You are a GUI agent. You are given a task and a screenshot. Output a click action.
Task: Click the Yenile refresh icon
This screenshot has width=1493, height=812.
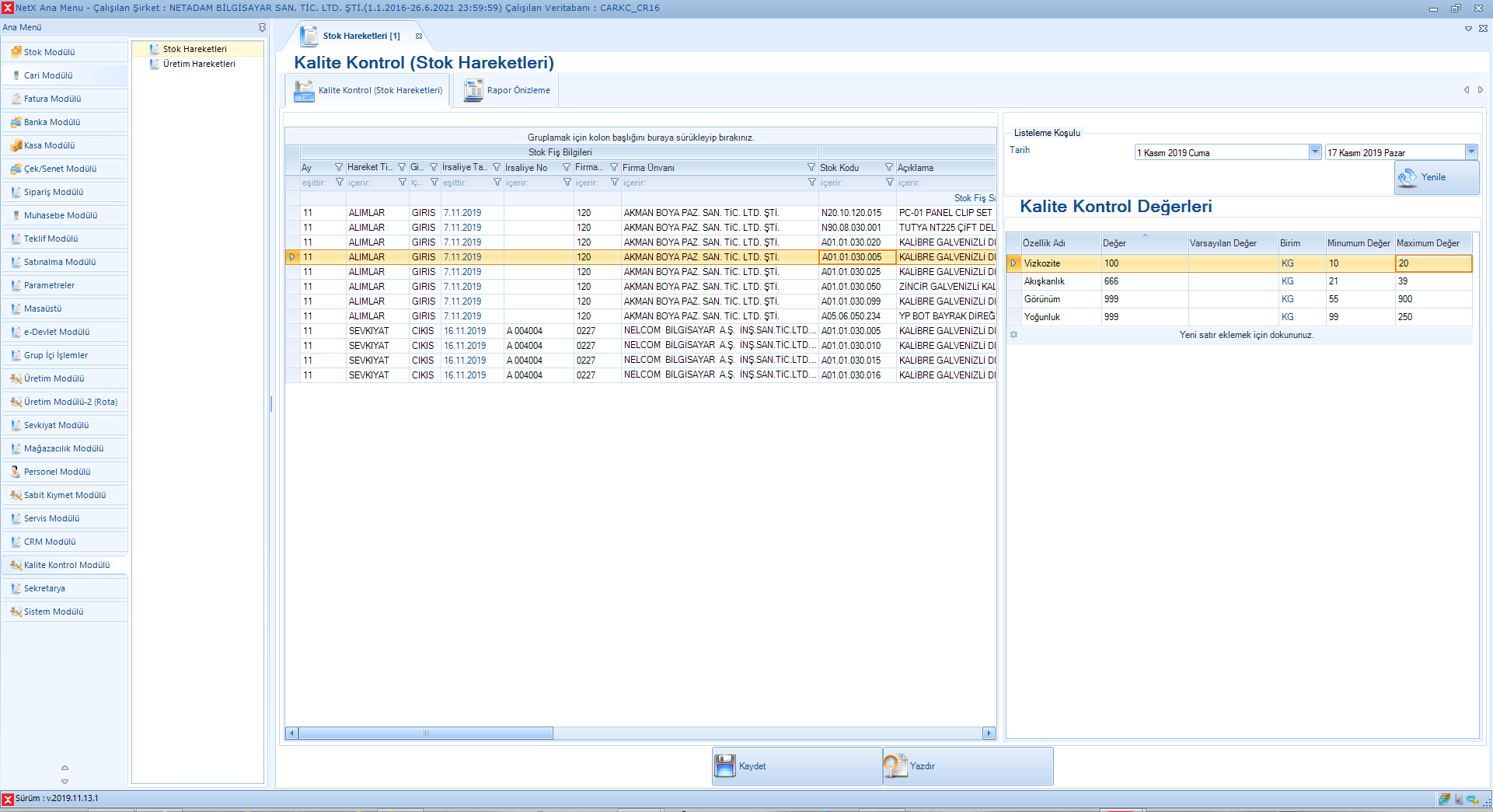point(1408,177)
